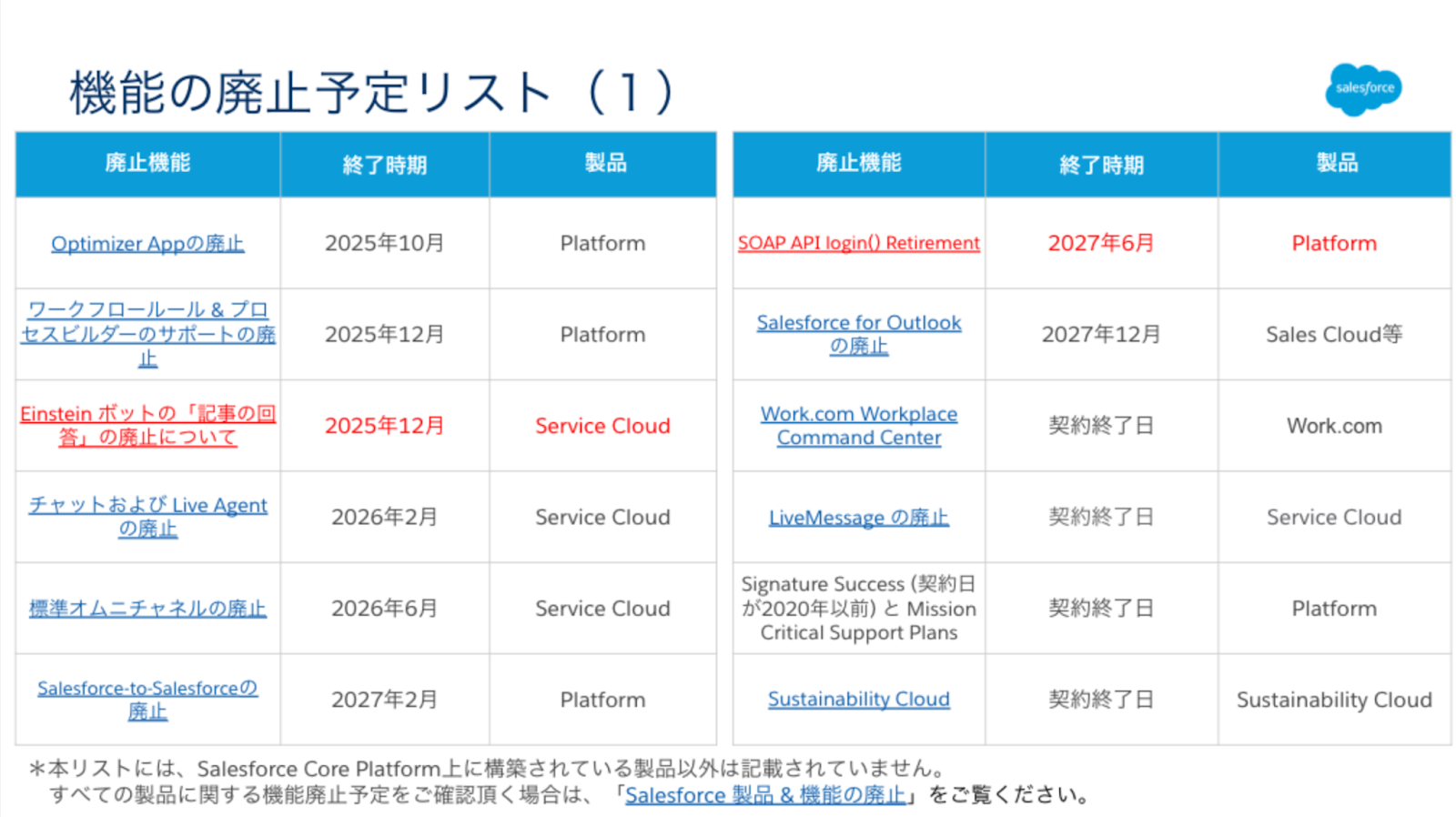Click the 2026年2月 date cell
The image size is (1456, 817).
[x=385, y=517]
